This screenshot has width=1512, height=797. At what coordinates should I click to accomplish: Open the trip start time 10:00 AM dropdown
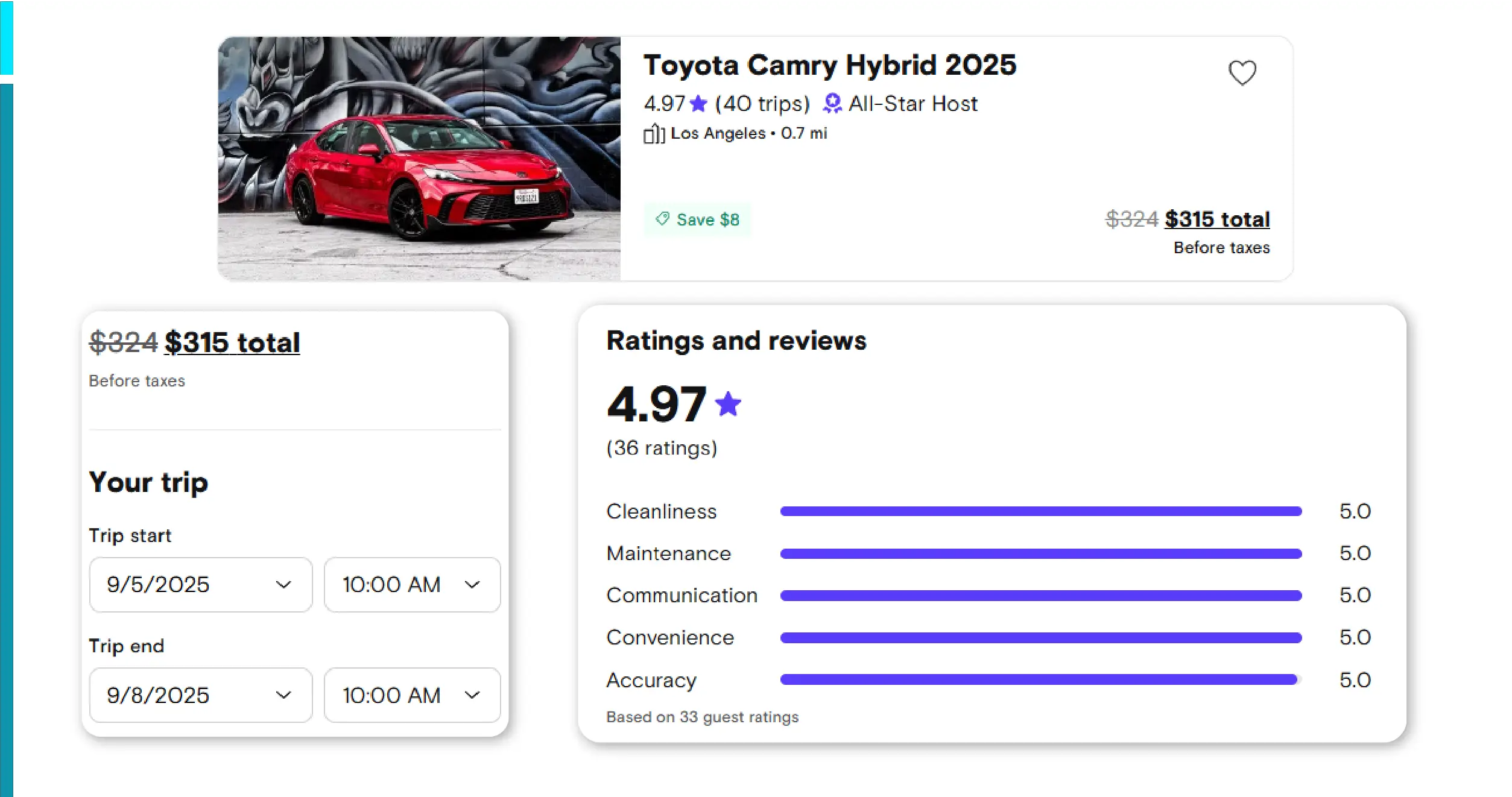(412, 585)
